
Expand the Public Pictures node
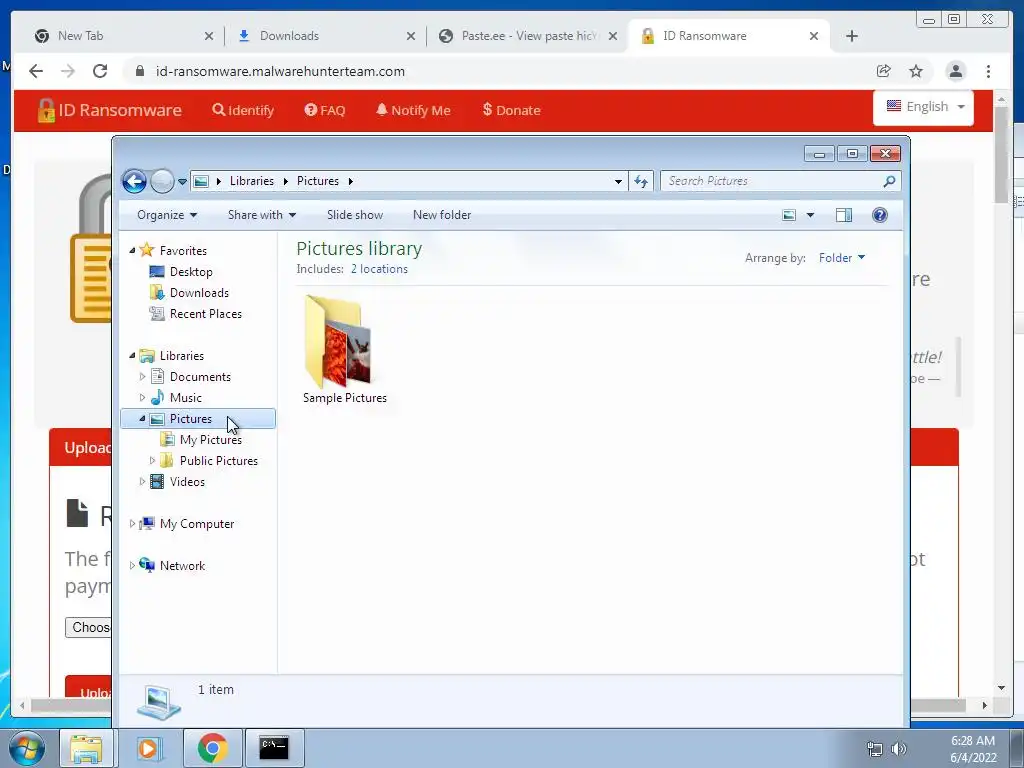click(x=152, y=460)
